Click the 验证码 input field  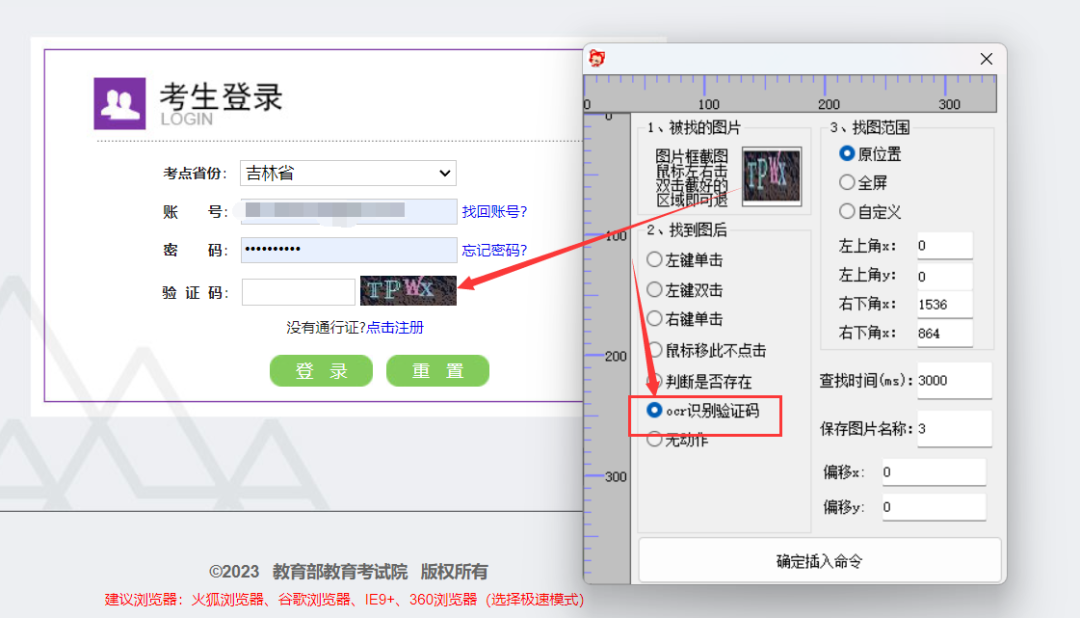pyautogui.click(x=298, y=292)
